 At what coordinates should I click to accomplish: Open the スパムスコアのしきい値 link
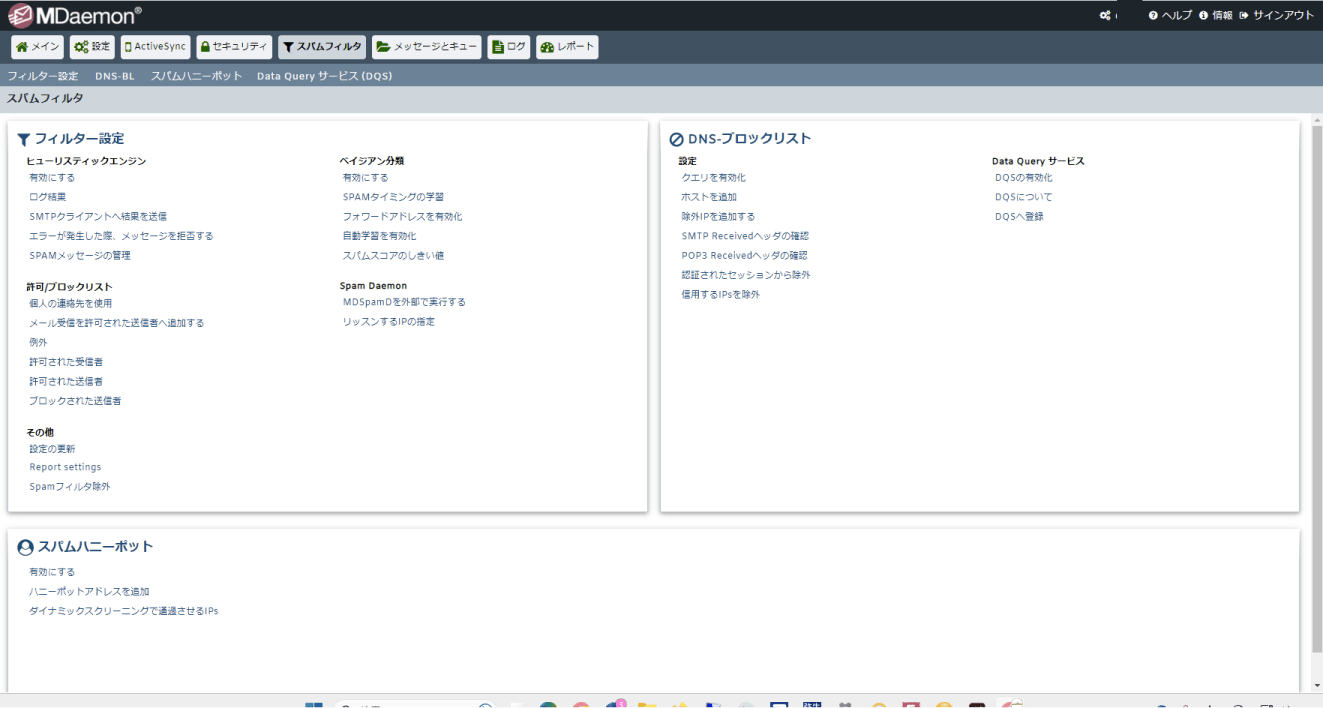tap(393, 255)
